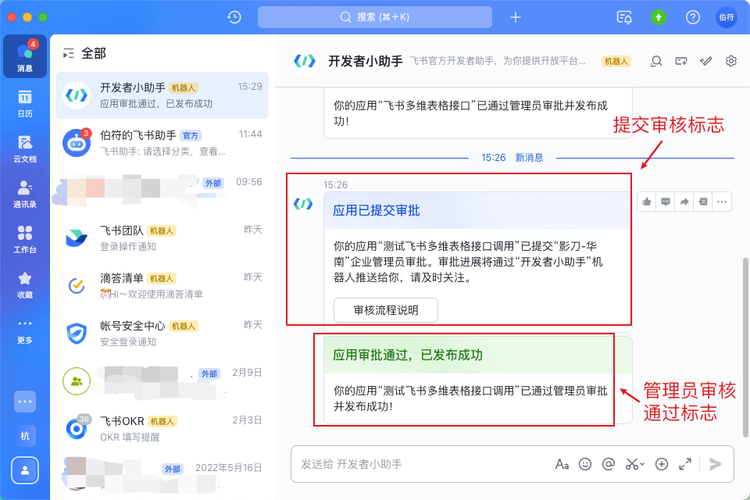Click the history clock icon in title bar
This screenshot has width=750, height=500.
[234, 18]
